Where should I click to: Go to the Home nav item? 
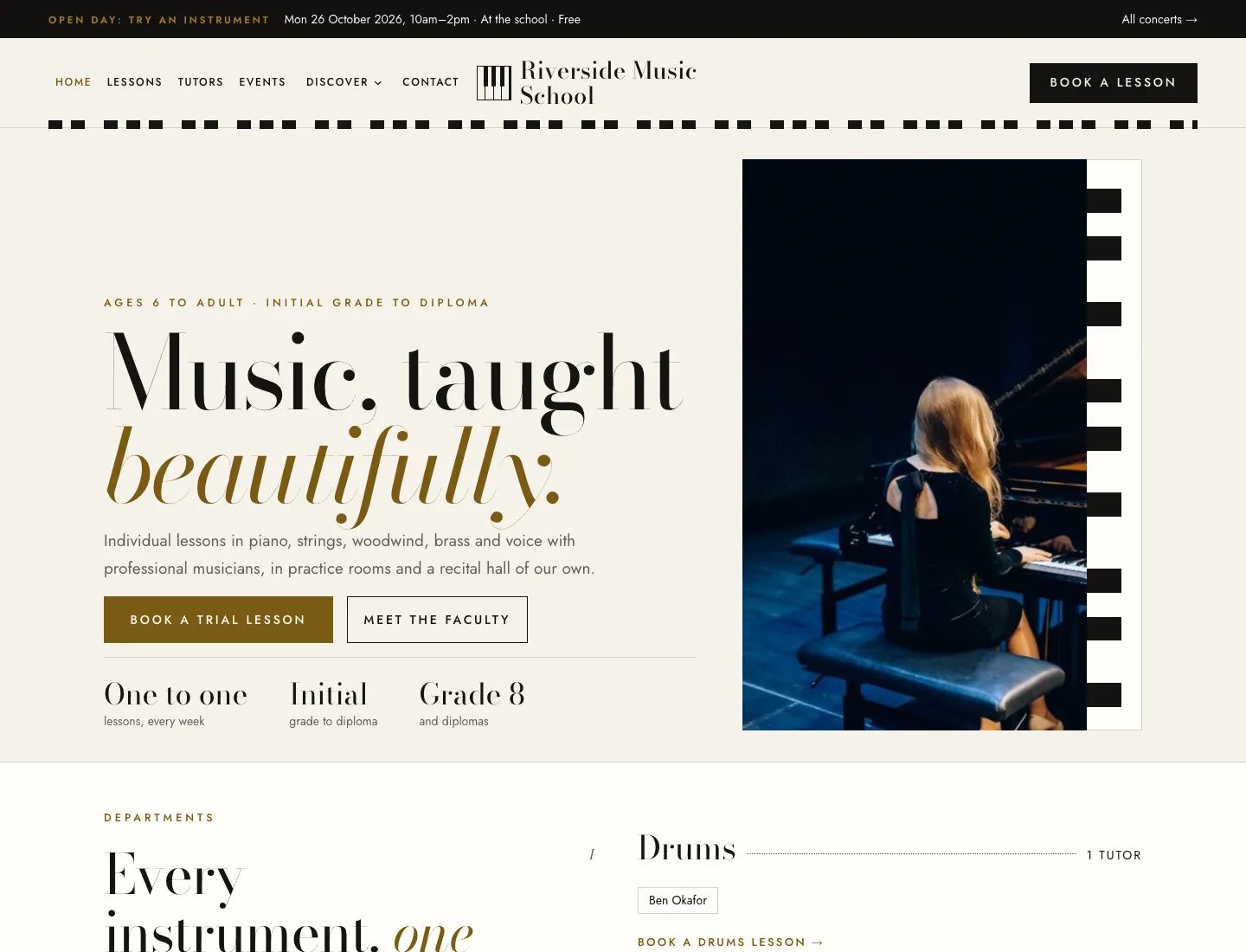click(x=74, y=82)
